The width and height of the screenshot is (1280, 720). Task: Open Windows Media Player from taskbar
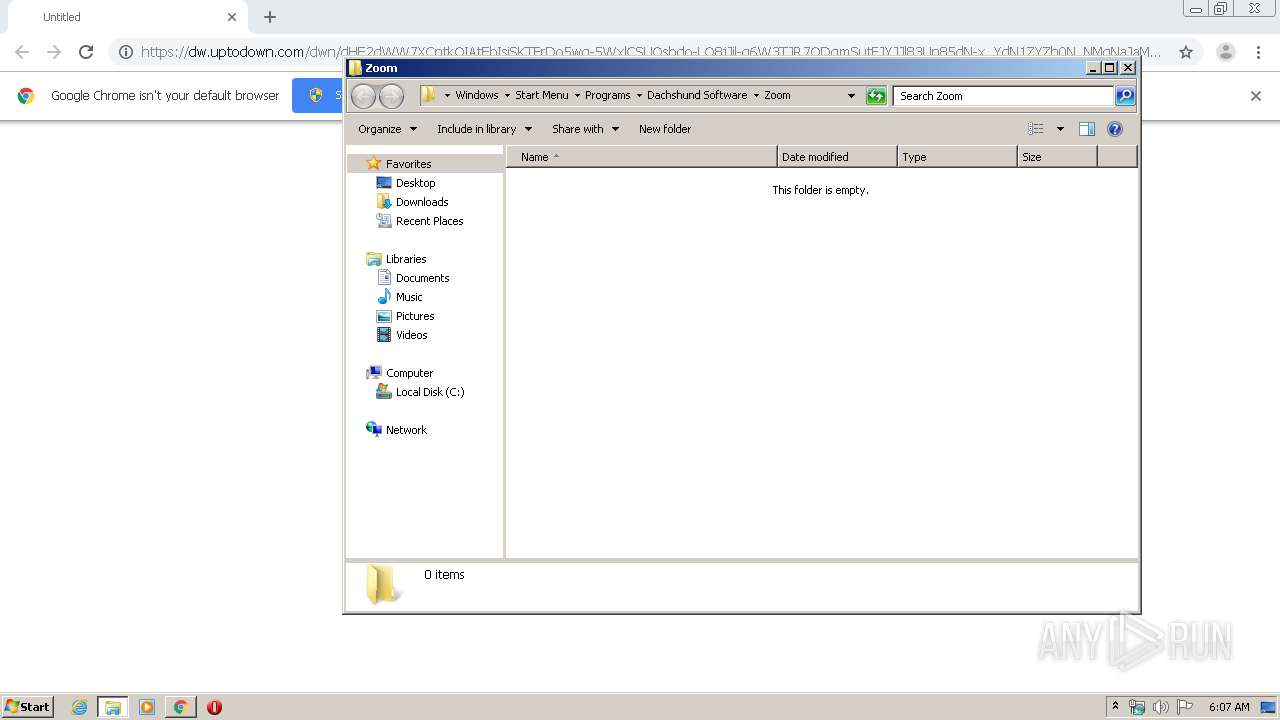point(147,707)
